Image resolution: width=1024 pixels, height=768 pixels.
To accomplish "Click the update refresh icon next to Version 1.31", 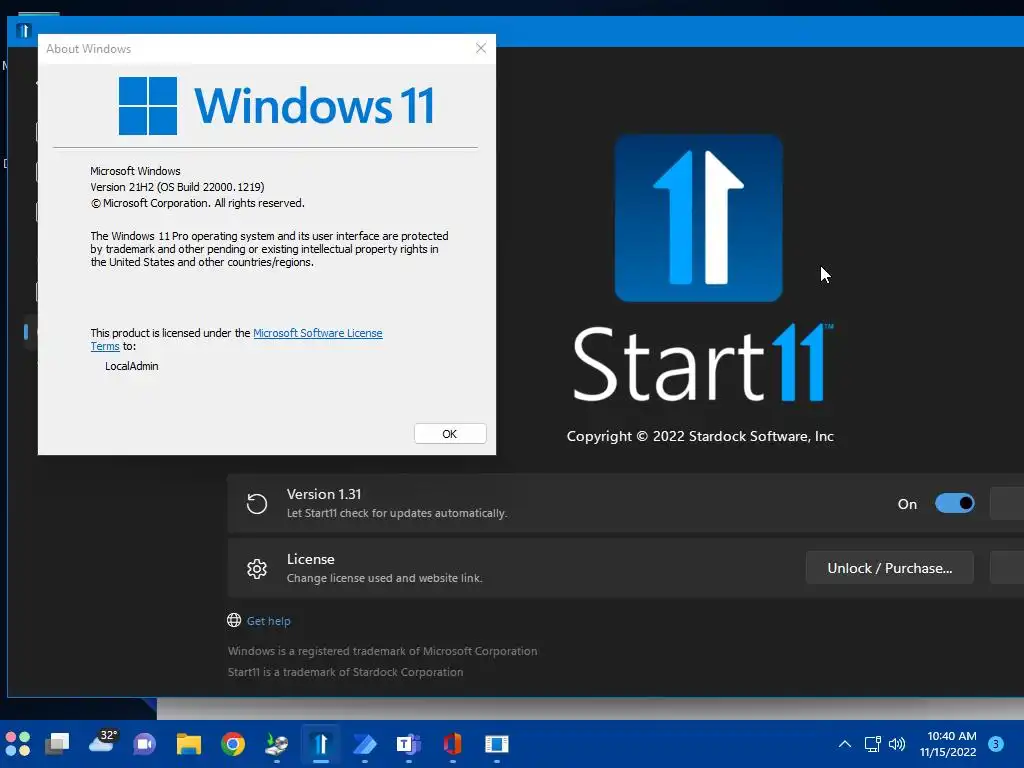I will 257,504.
